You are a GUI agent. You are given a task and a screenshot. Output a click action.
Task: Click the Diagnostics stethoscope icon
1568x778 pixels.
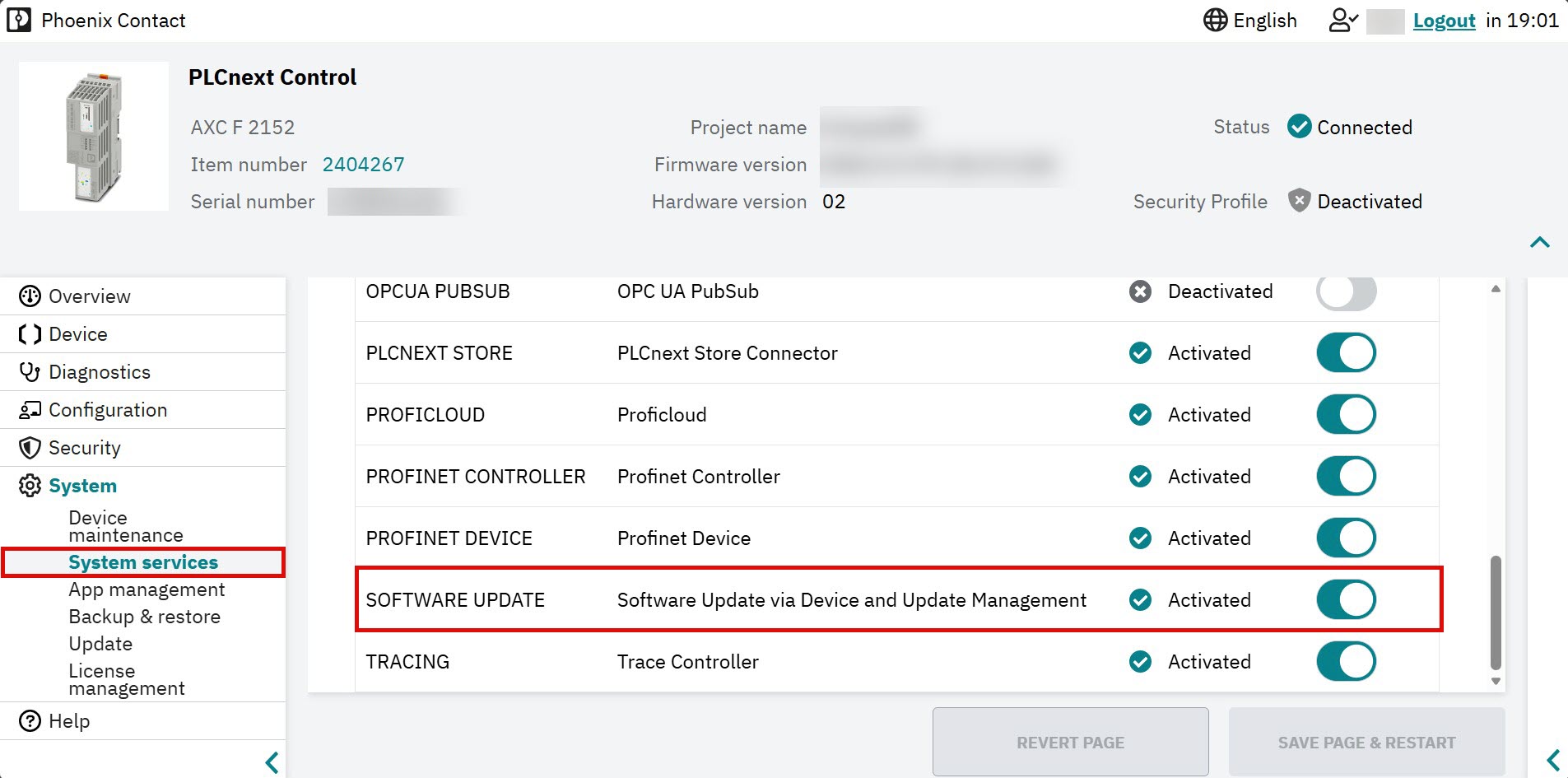pos(30,372)
